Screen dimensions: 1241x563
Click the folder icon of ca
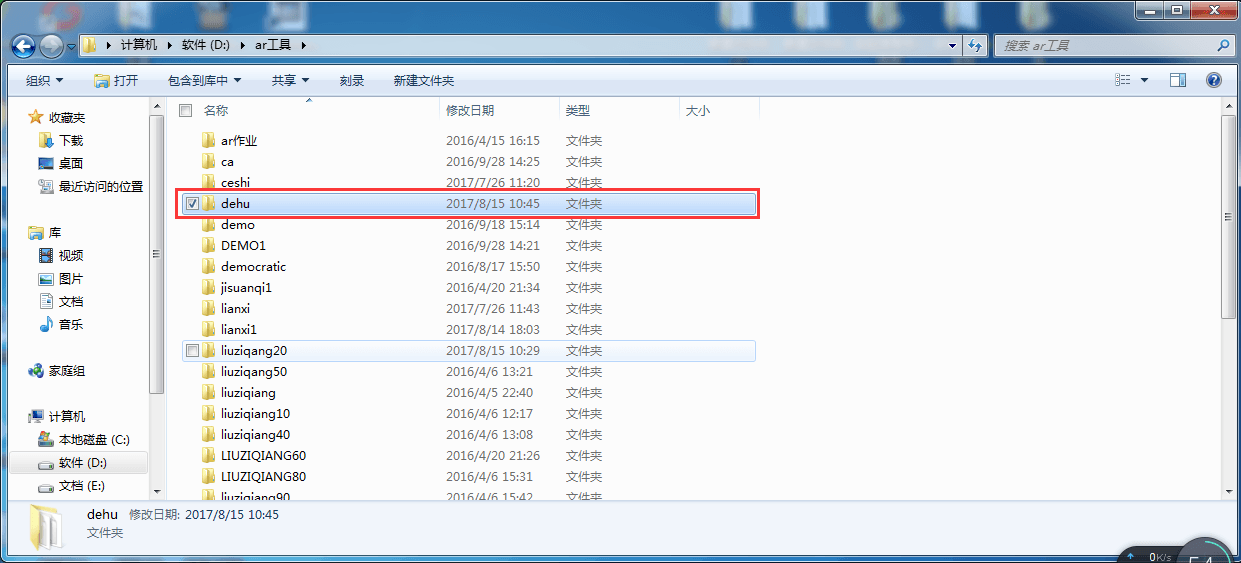click(x=208, y=161)
